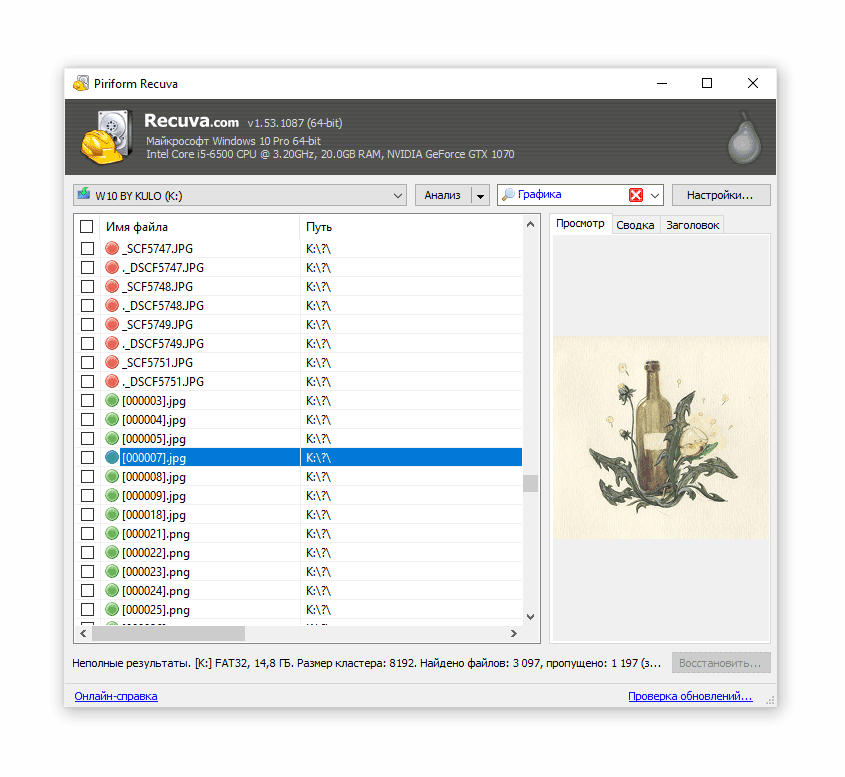Click the vertical scrollbar thumb
The image size is (845, 777).
[x=530, y=483]
